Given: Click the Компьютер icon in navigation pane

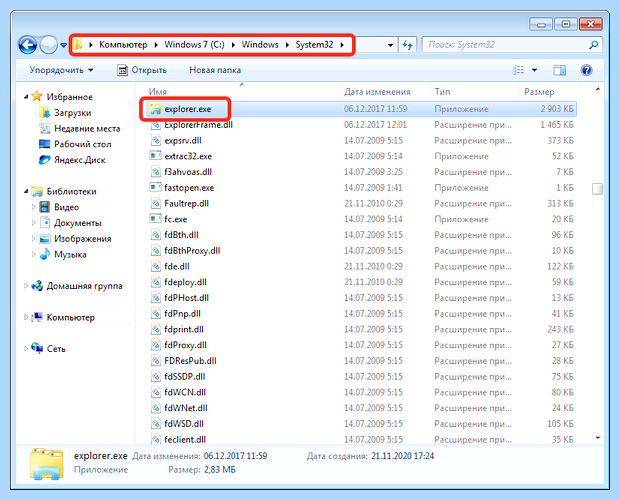Looking at the screenshot, I should (37, 317).
